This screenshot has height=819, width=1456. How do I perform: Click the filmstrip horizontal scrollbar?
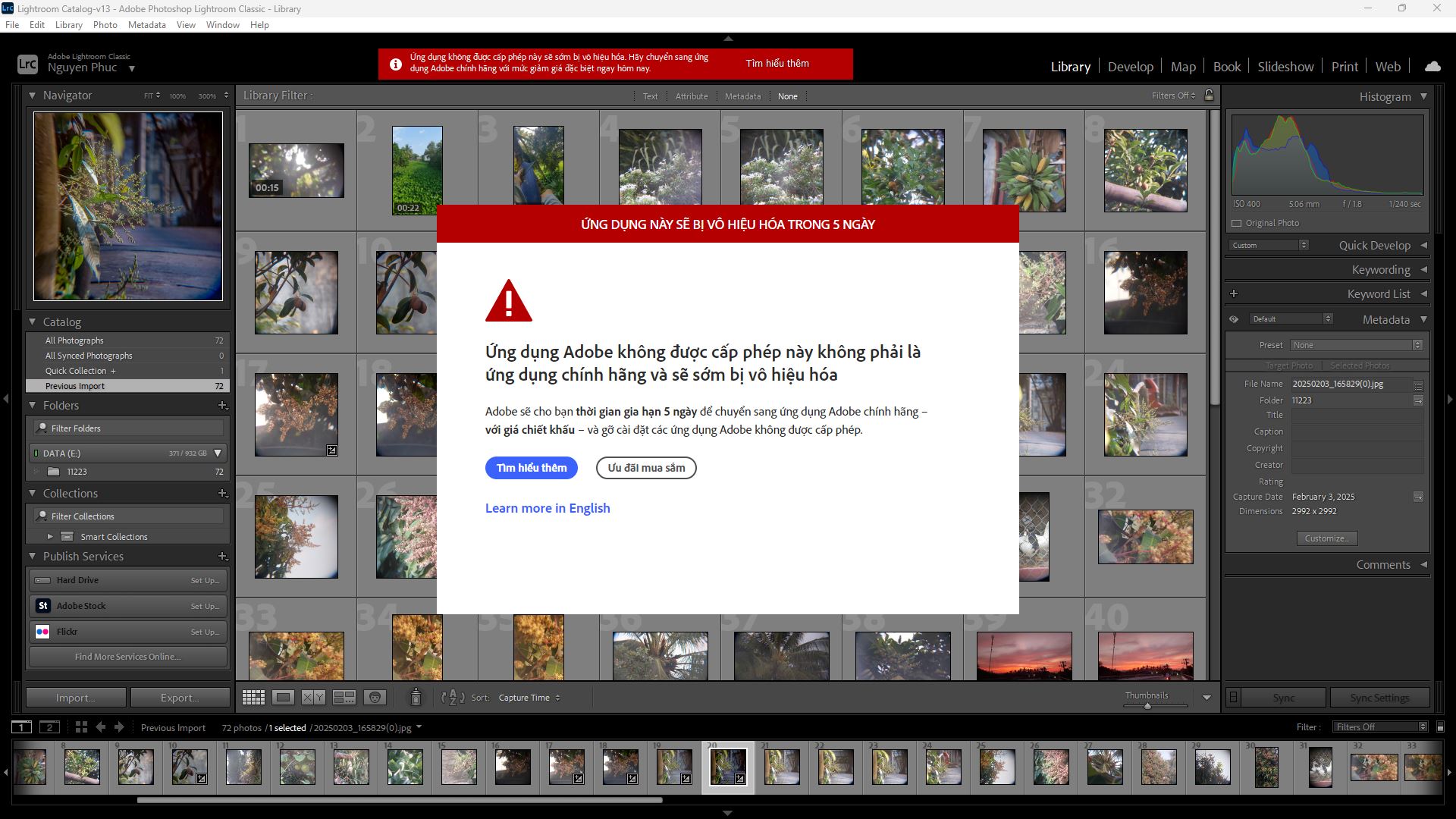point(400,799)
